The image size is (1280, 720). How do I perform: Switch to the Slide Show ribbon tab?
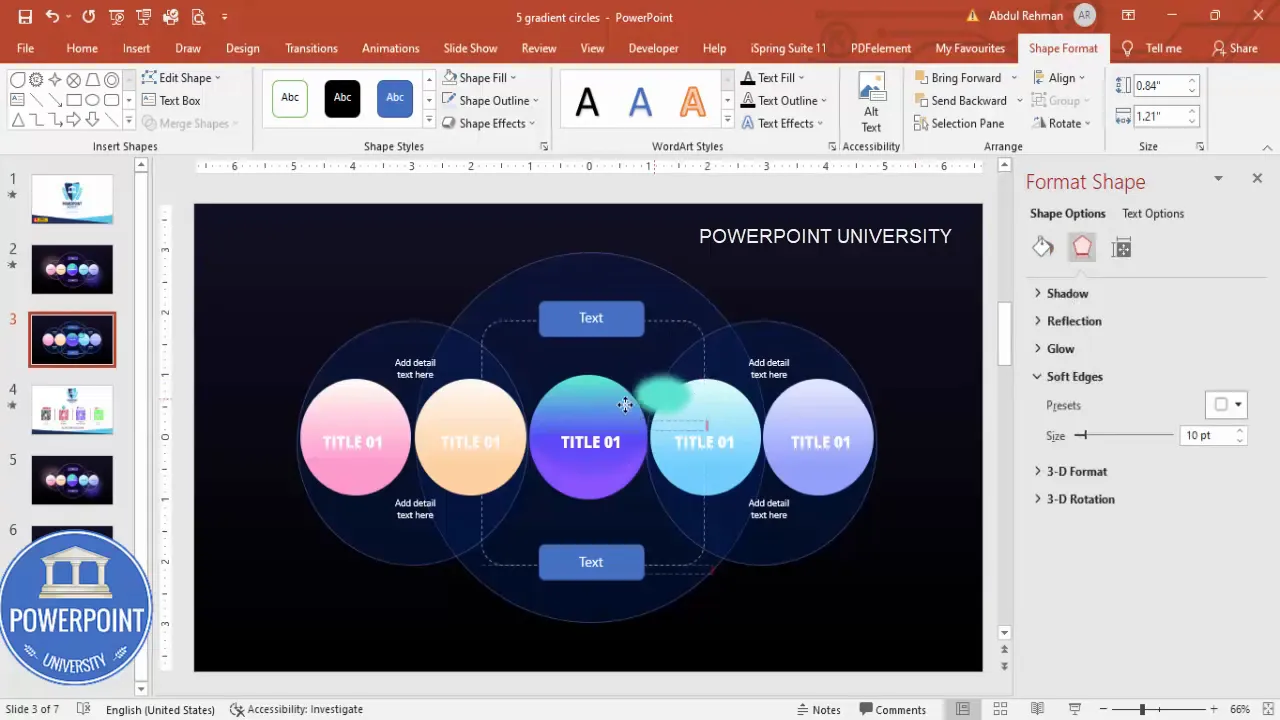(470, 48)
